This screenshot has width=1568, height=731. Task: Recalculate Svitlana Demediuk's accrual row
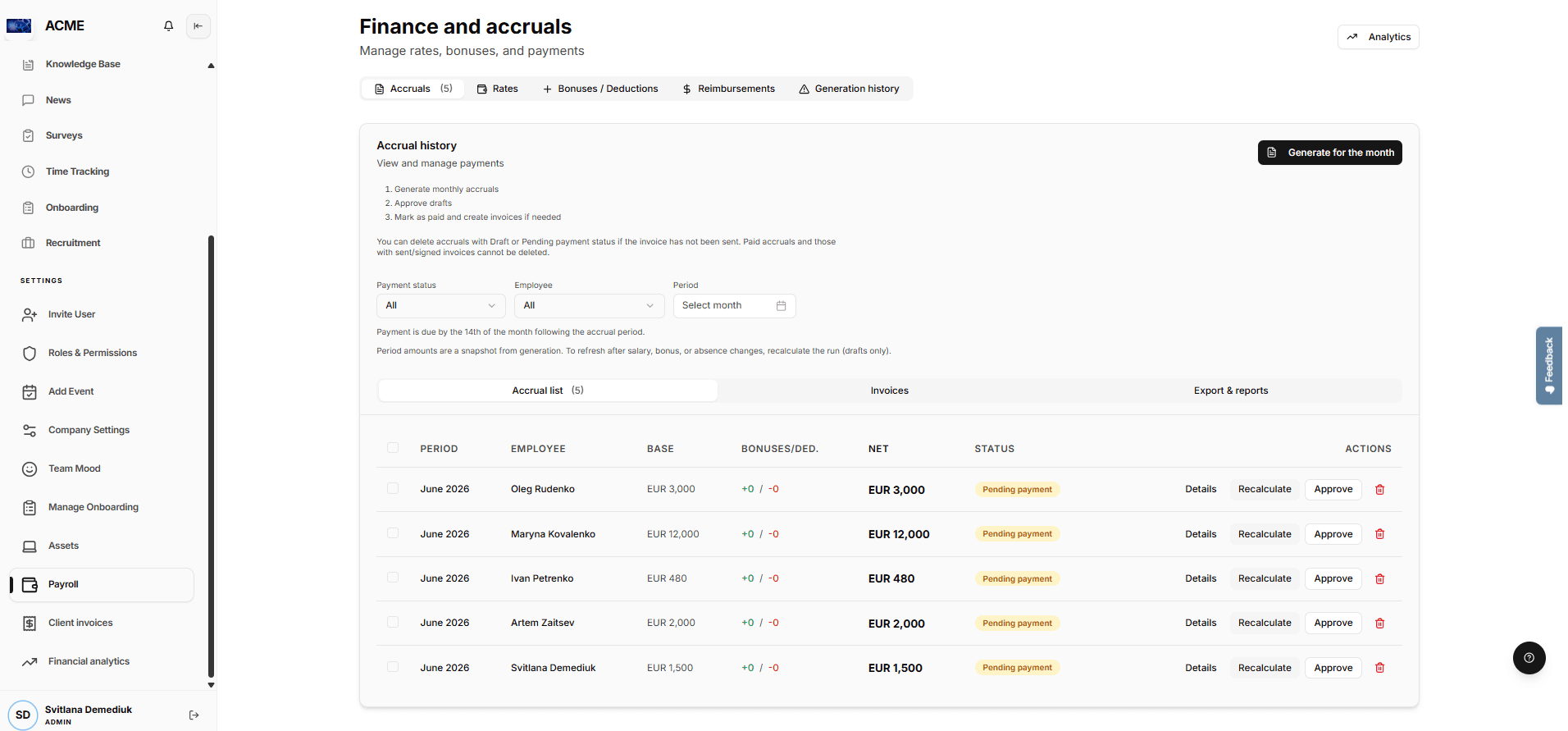[x=1264, y=668]
